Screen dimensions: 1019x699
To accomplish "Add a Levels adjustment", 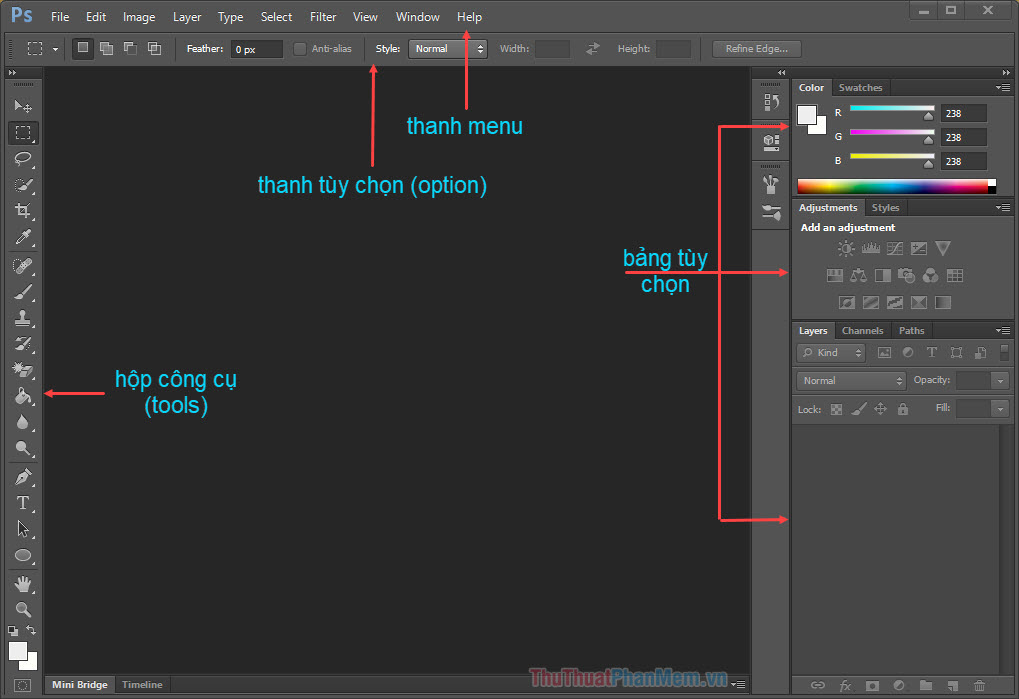I will click(870, 248).
